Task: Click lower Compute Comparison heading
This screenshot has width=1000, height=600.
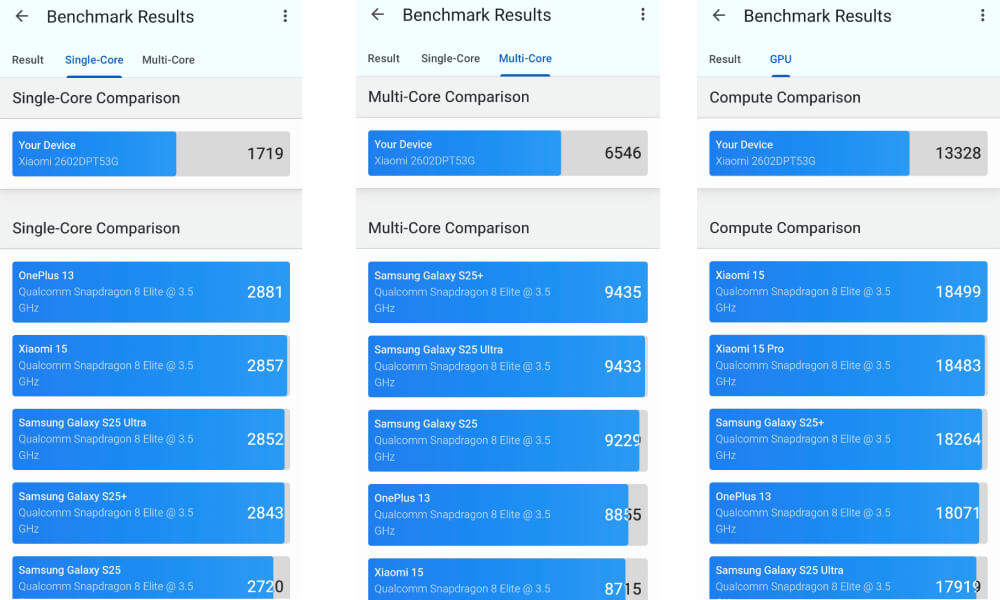Action: (785, 228)
